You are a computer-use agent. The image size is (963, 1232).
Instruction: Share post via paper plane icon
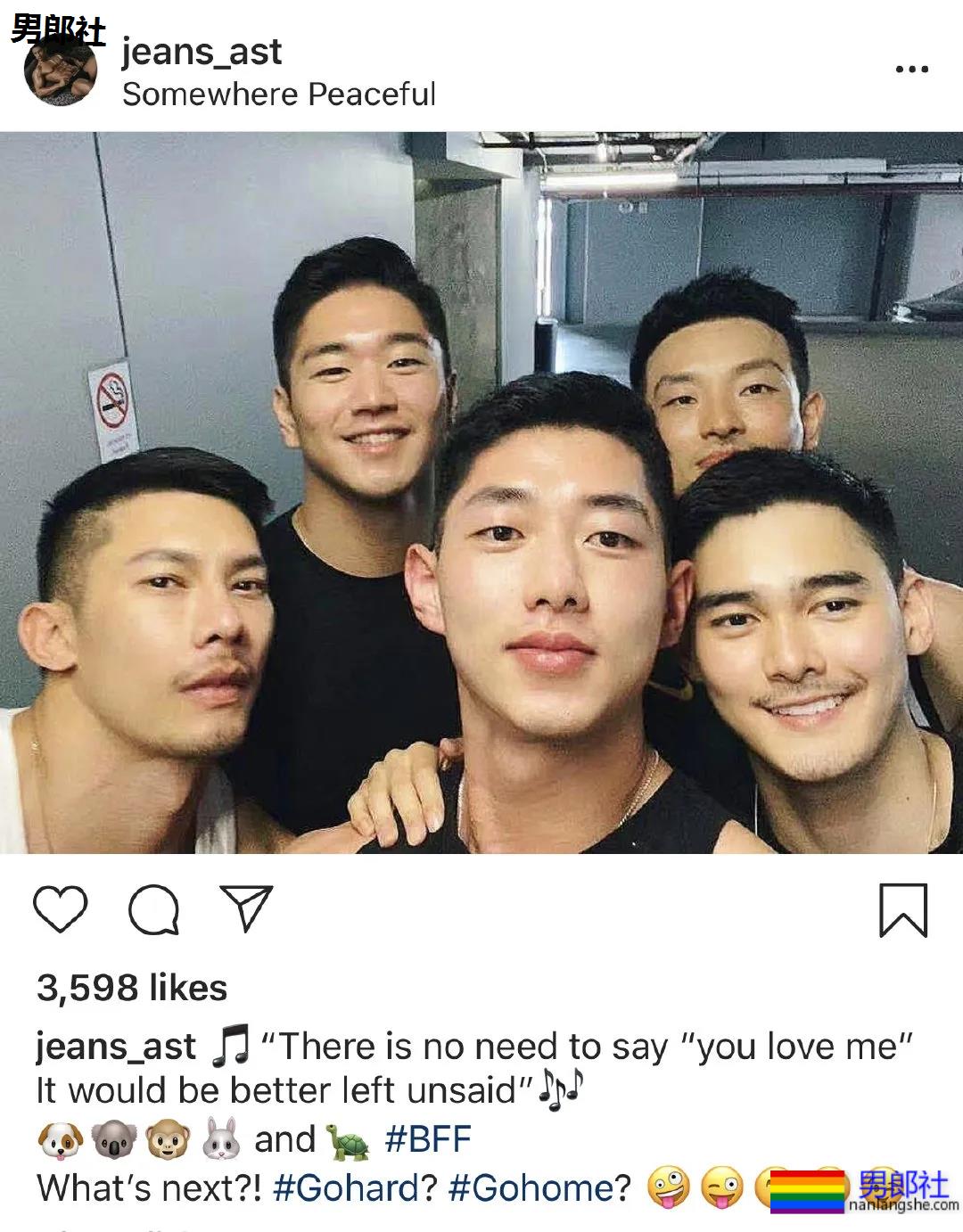click(x=245, y=908)
